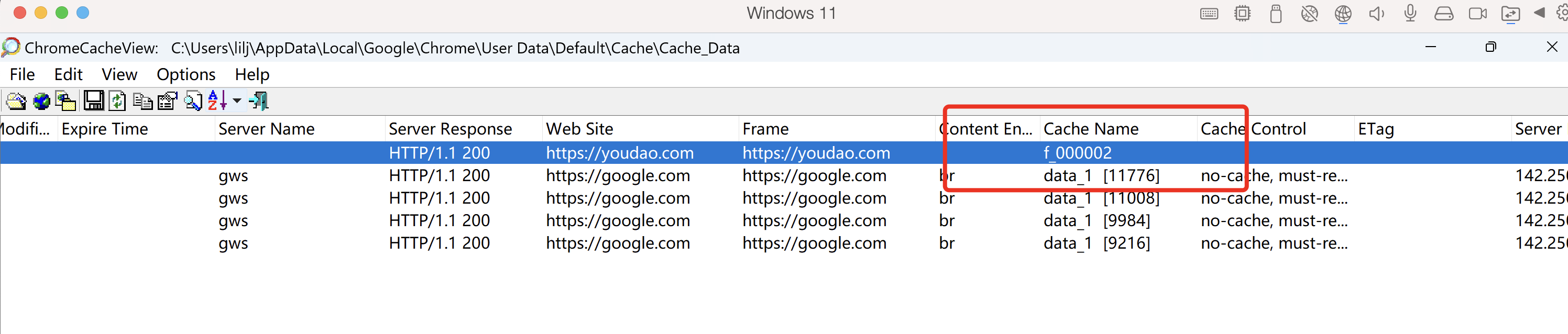Toggle the network globe icon in VM toolbar
The width and height of the screenshot is (1568, 334).
[x=1343, y=14]
